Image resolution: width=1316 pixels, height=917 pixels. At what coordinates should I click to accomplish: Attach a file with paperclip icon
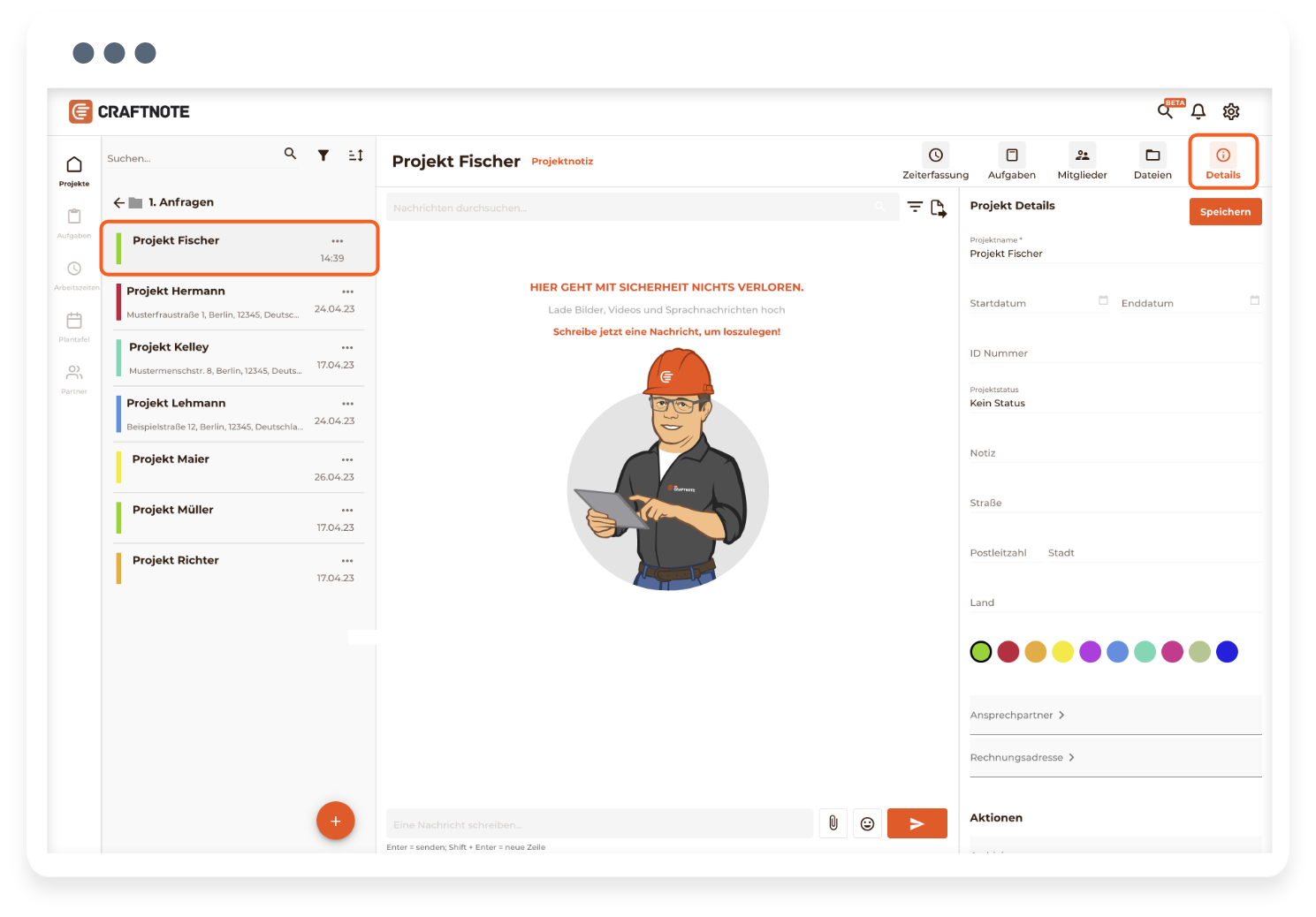[833, 823]
